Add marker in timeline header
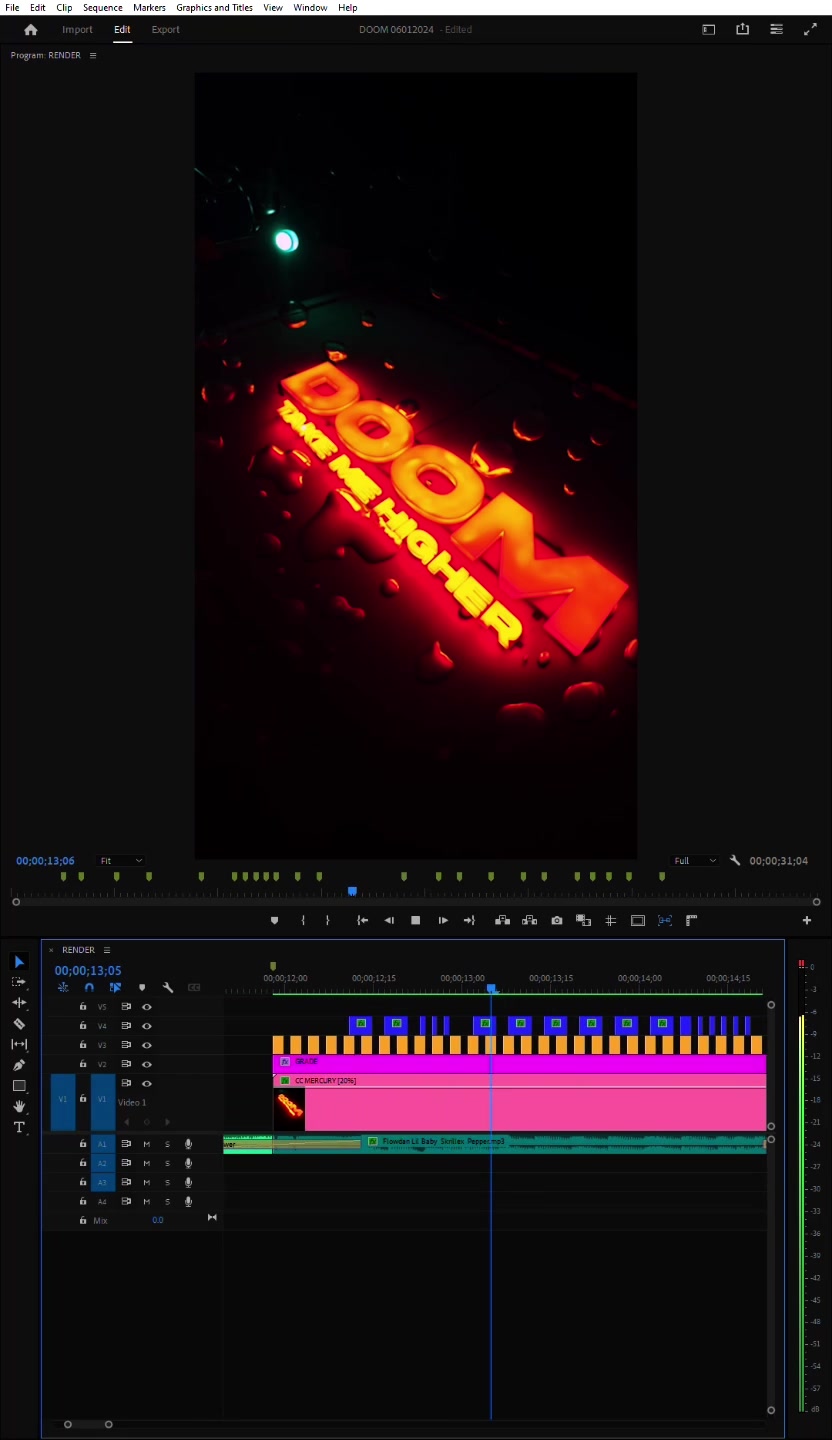Image resolution: width=832 pixels, height=1440 pixels. click(142, 987)
